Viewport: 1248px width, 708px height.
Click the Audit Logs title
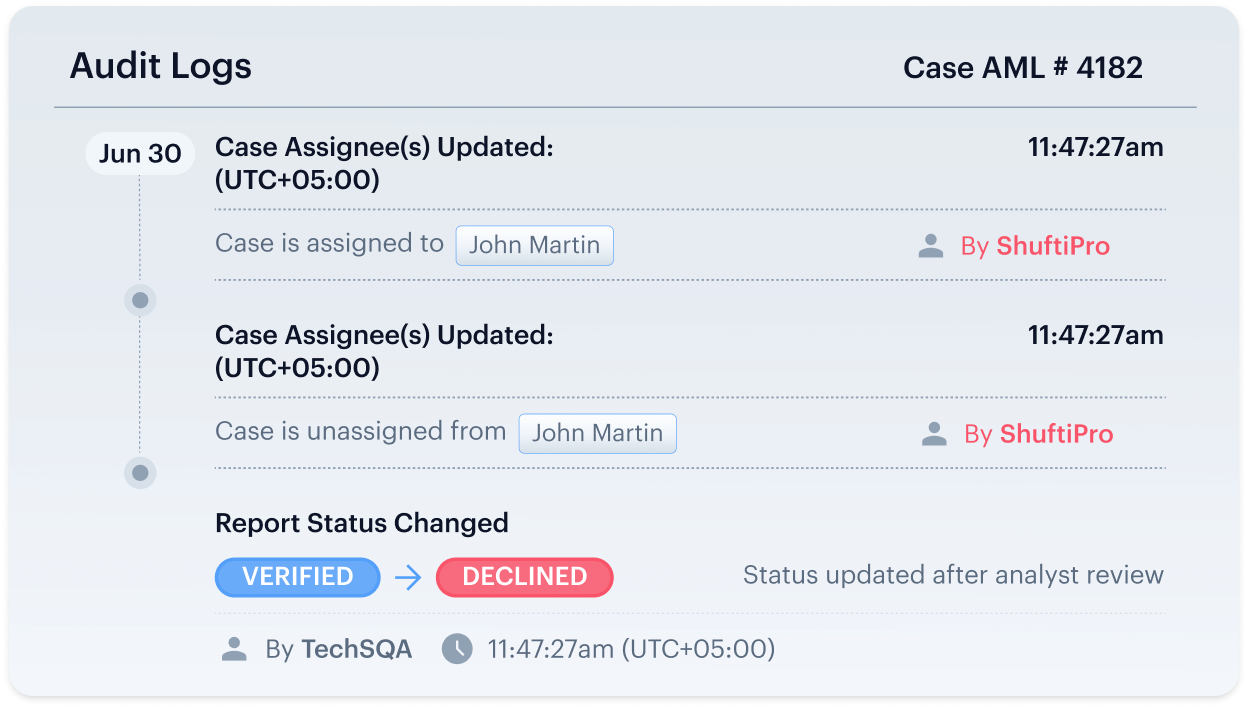161,67
